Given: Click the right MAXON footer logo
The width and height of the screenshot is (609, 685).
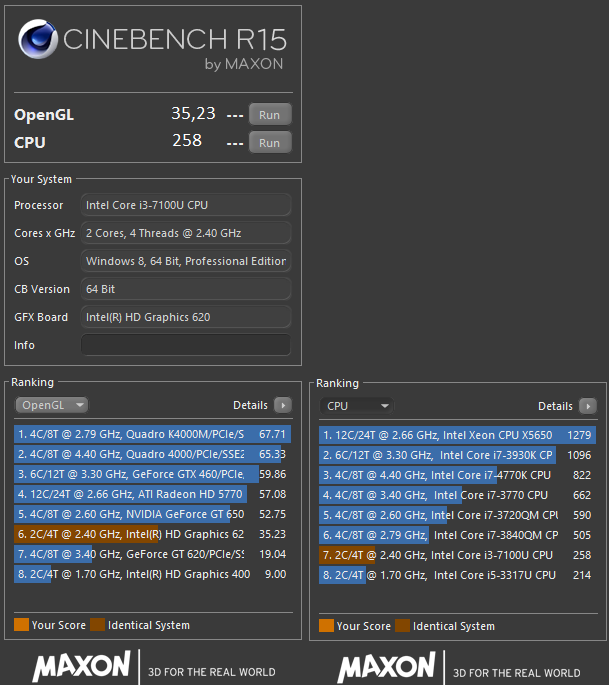Looking at the screenshot, I should [386, 667].
